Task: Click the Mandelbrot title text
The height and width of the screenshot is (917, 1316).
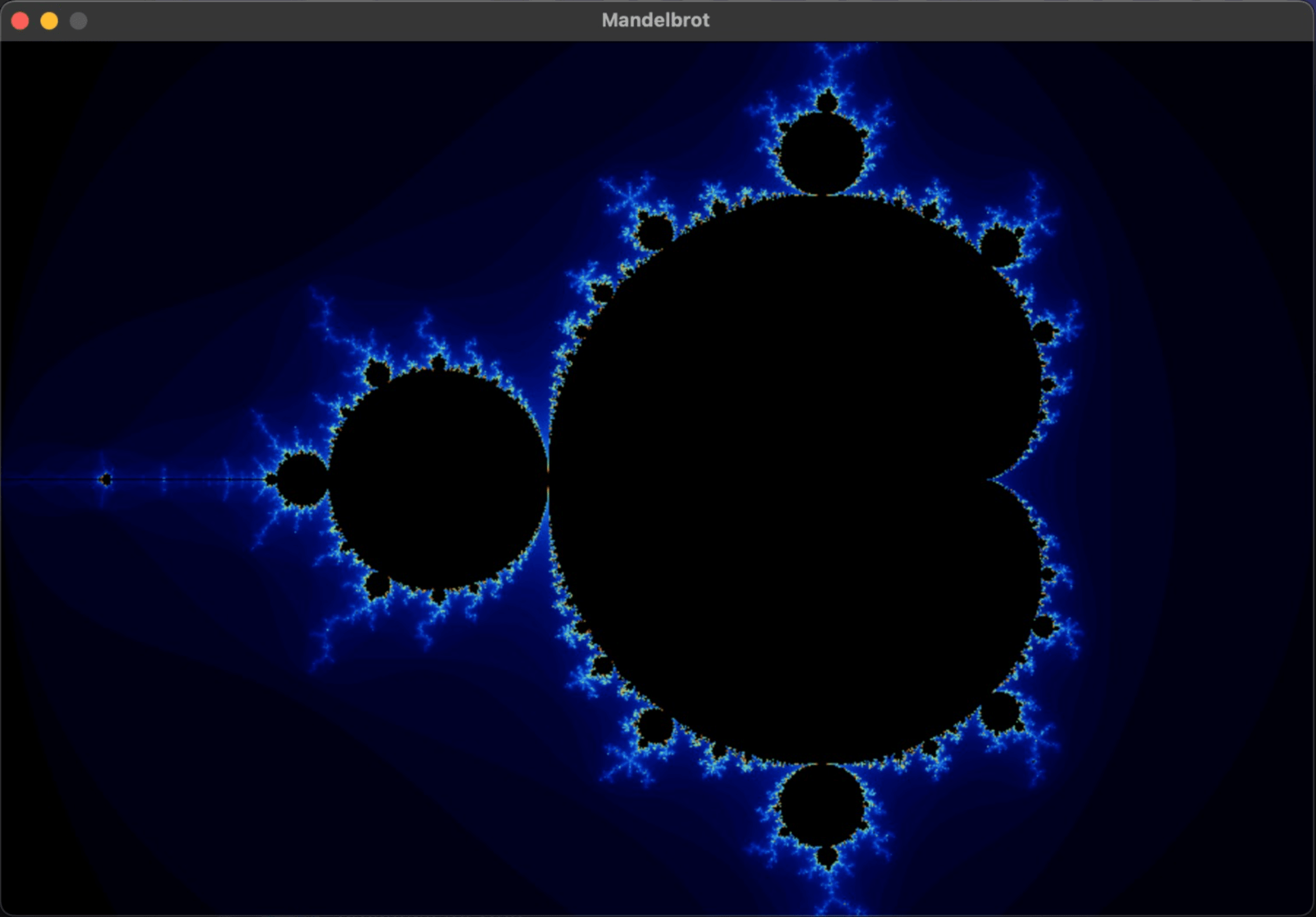Action: 655,20
